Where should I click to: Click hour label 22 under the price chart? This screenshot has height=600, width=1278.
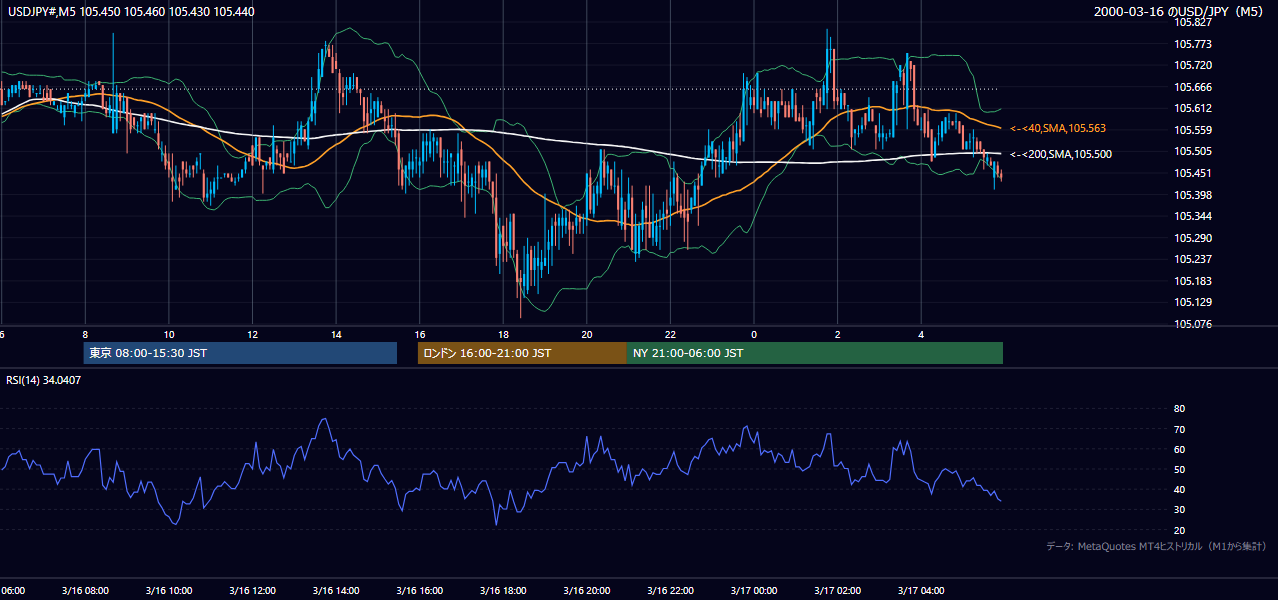click(670, 334)
